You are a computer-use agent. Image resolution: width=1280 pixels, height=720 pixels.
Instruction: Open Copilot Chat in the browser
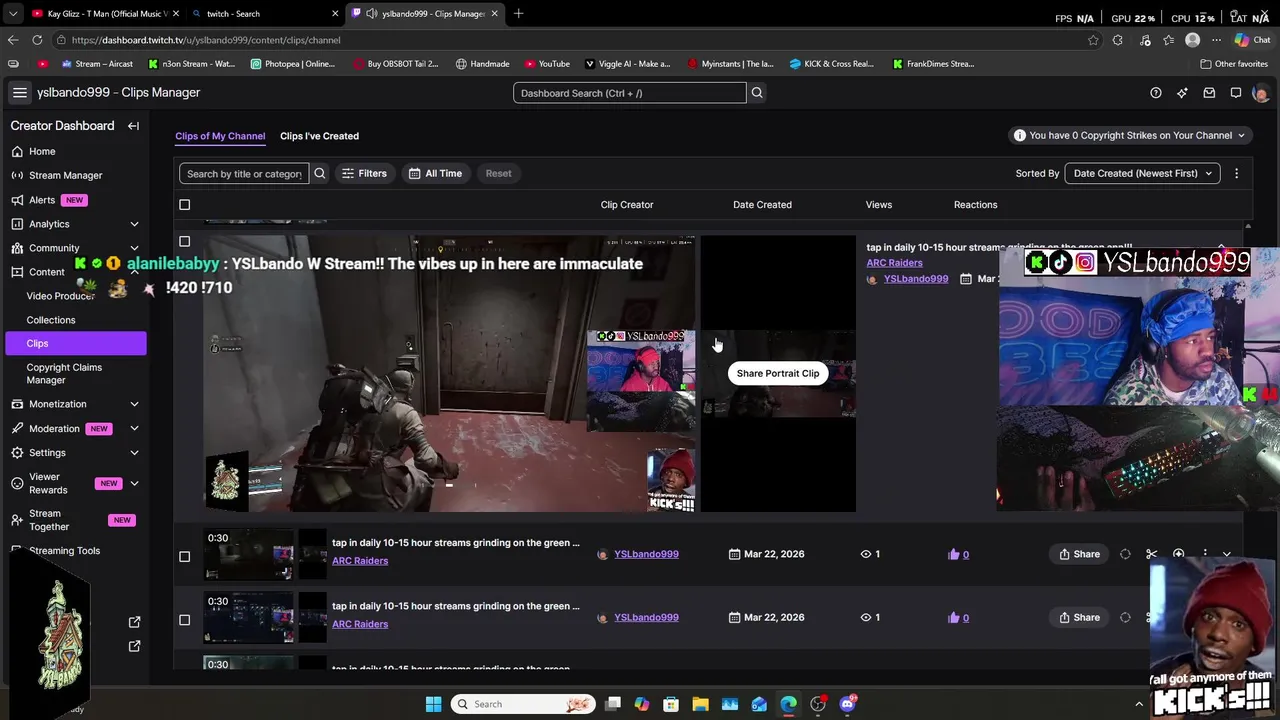point(1251,40)
